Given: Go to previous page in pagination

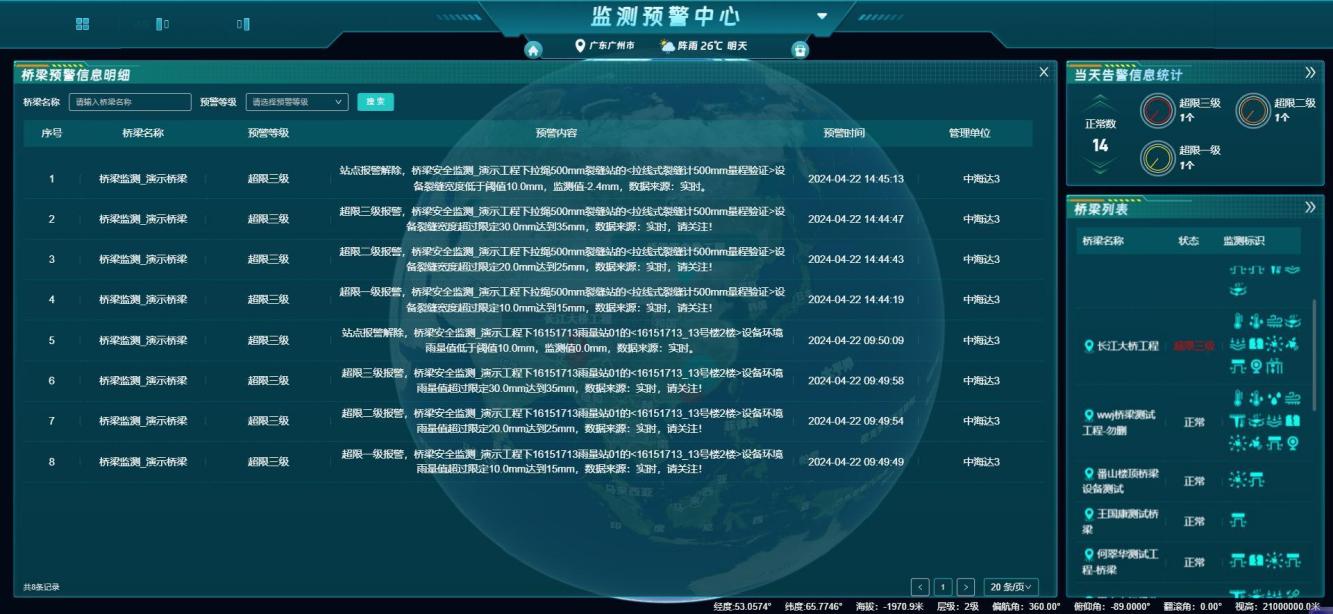Looking at the screenshot, I should coord(920,587).
